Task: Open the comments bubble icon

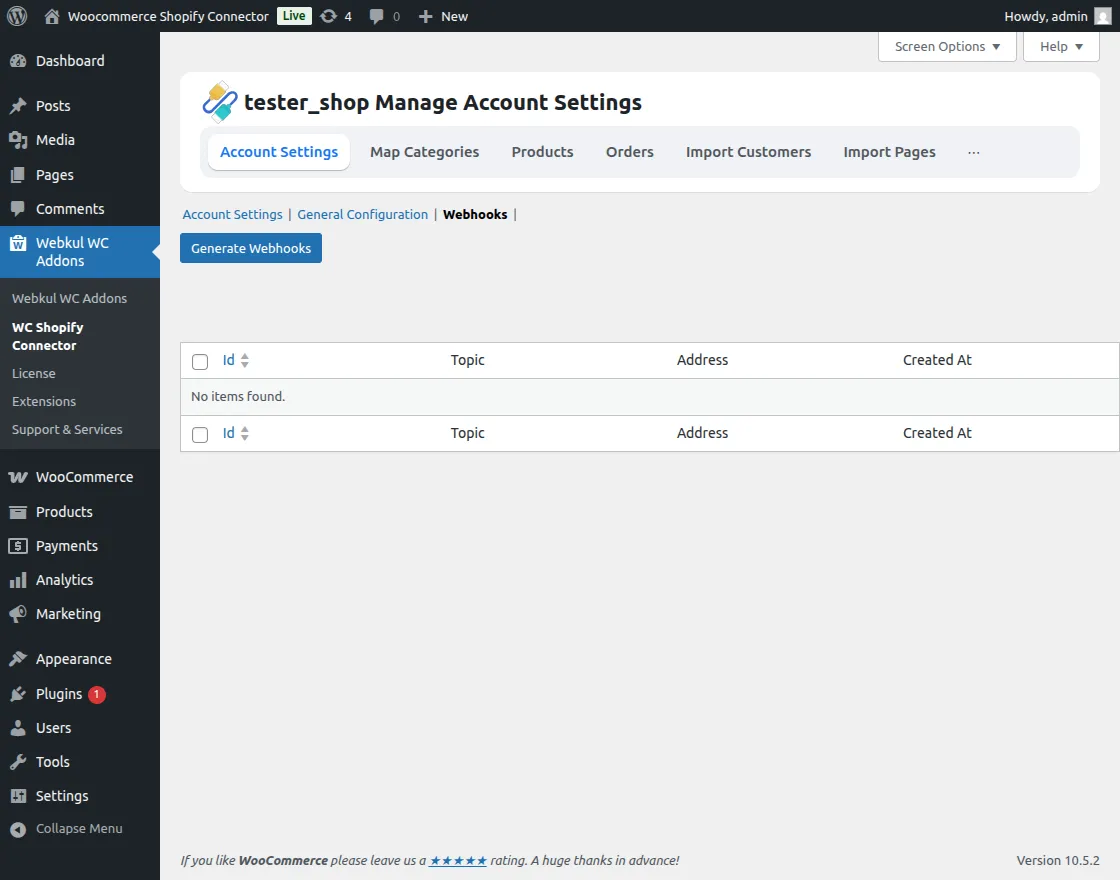Action: (378, 16)
